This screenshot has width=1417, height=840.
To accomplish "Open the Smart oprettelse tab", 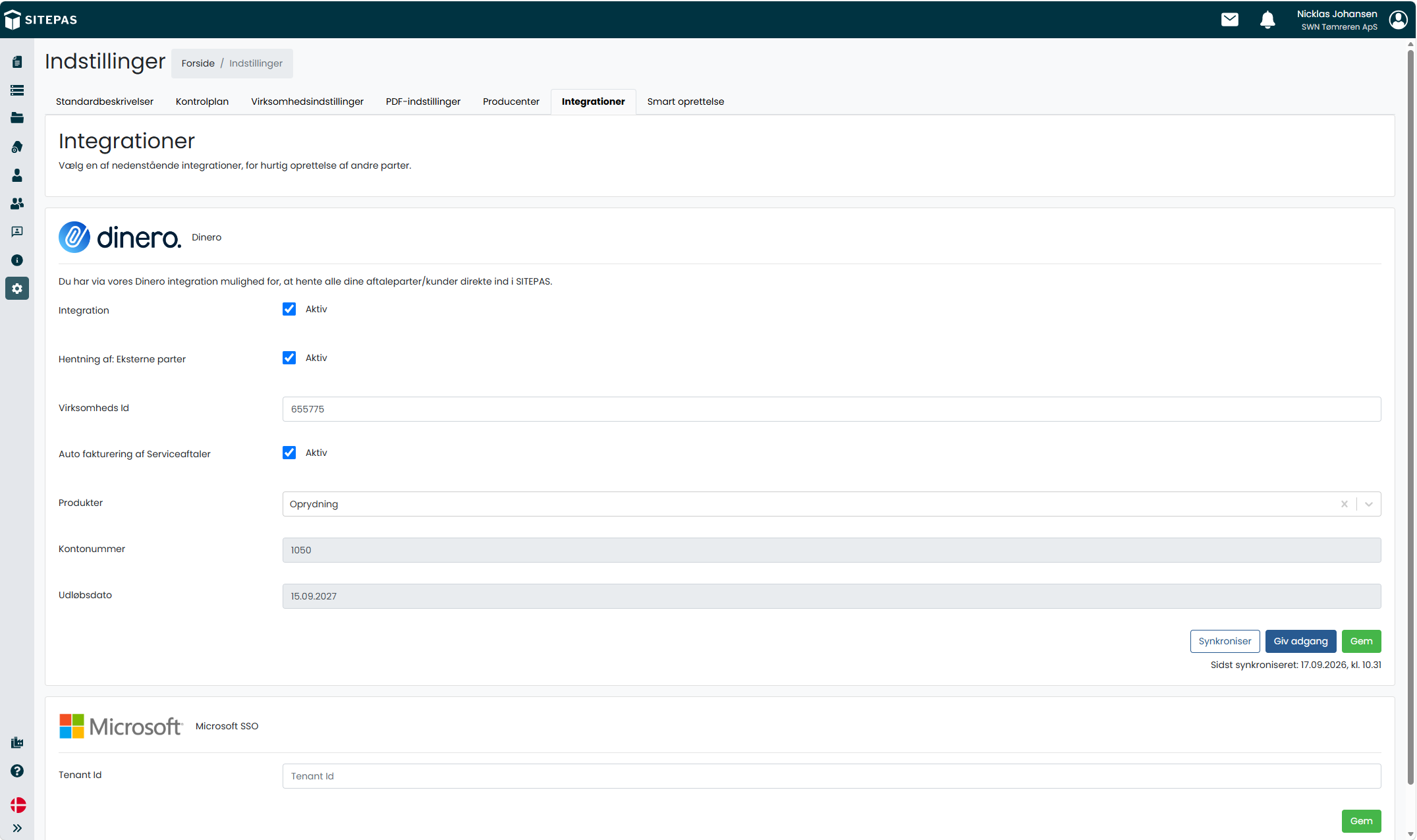I will click(x=686, y=101).
